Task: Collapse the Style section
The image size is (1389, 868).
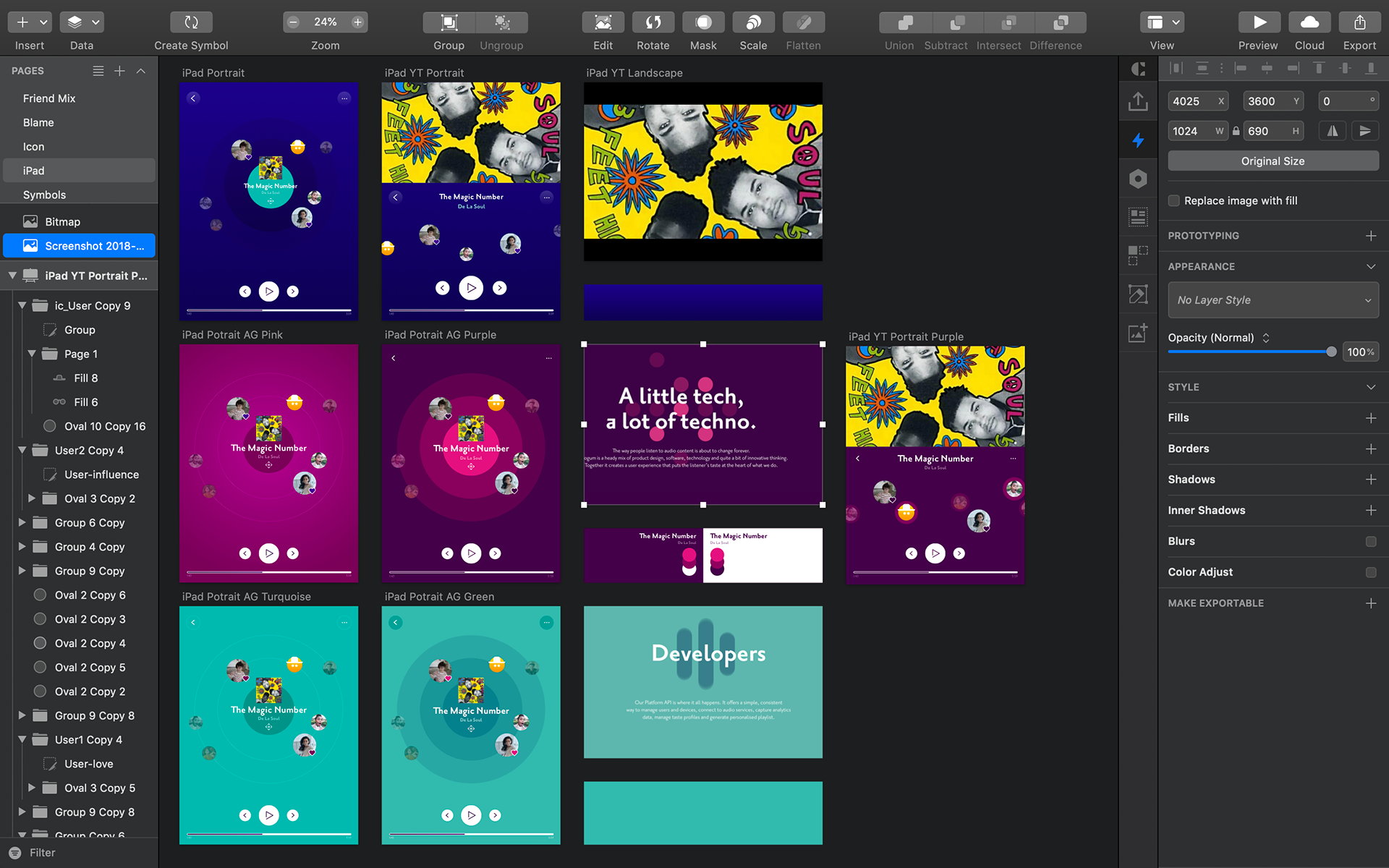Action: [x=1371, y=388]
